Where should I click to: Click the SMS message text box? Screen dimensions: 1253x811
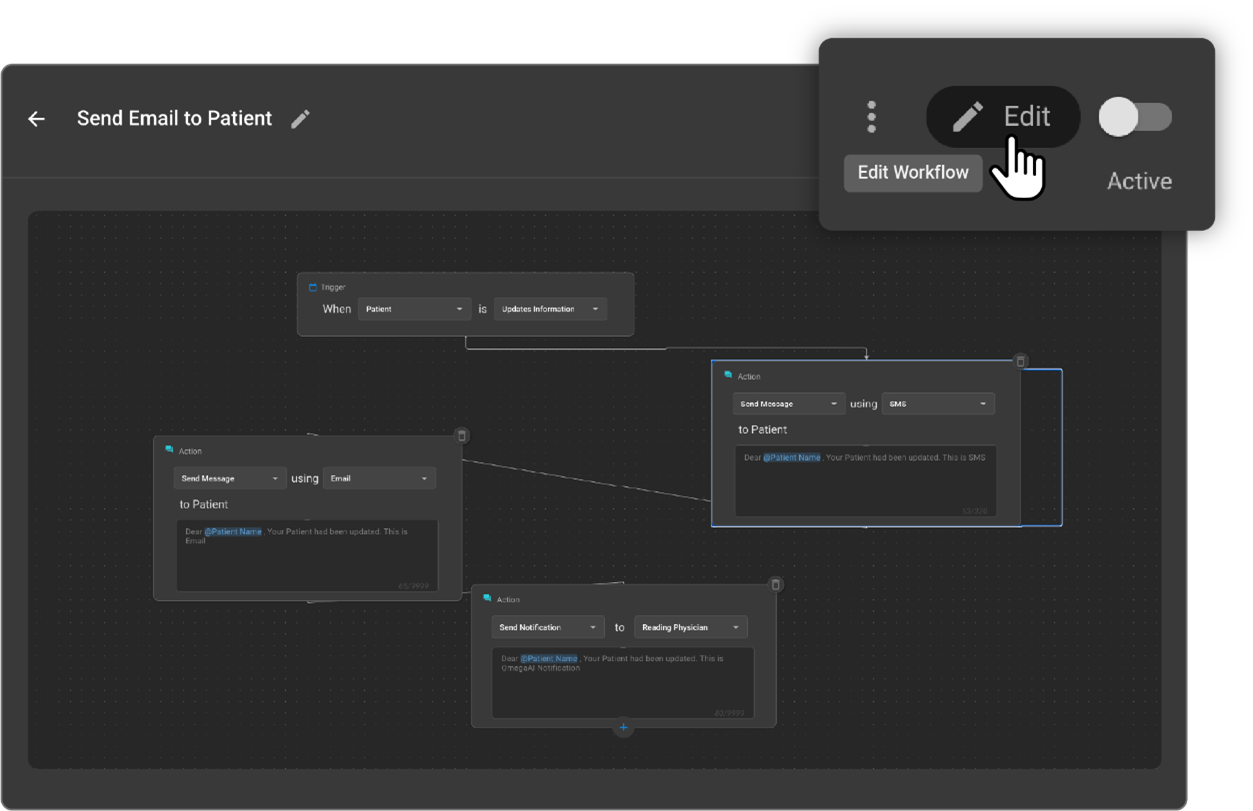(865, 485)
